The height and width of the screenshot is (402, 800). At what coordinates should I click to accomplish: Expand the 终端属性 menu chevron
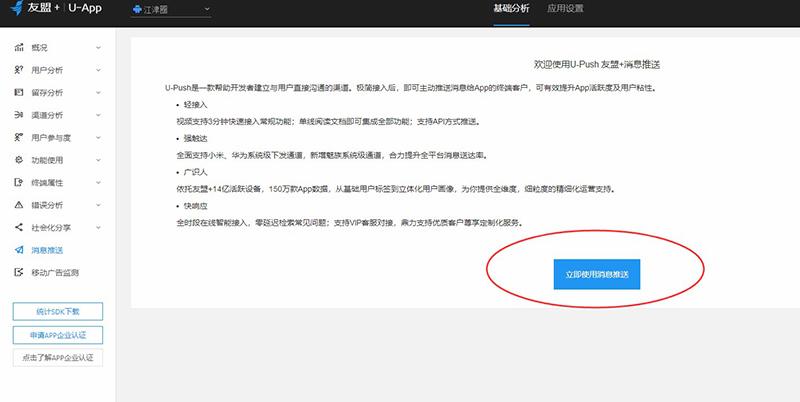point(98,182)
